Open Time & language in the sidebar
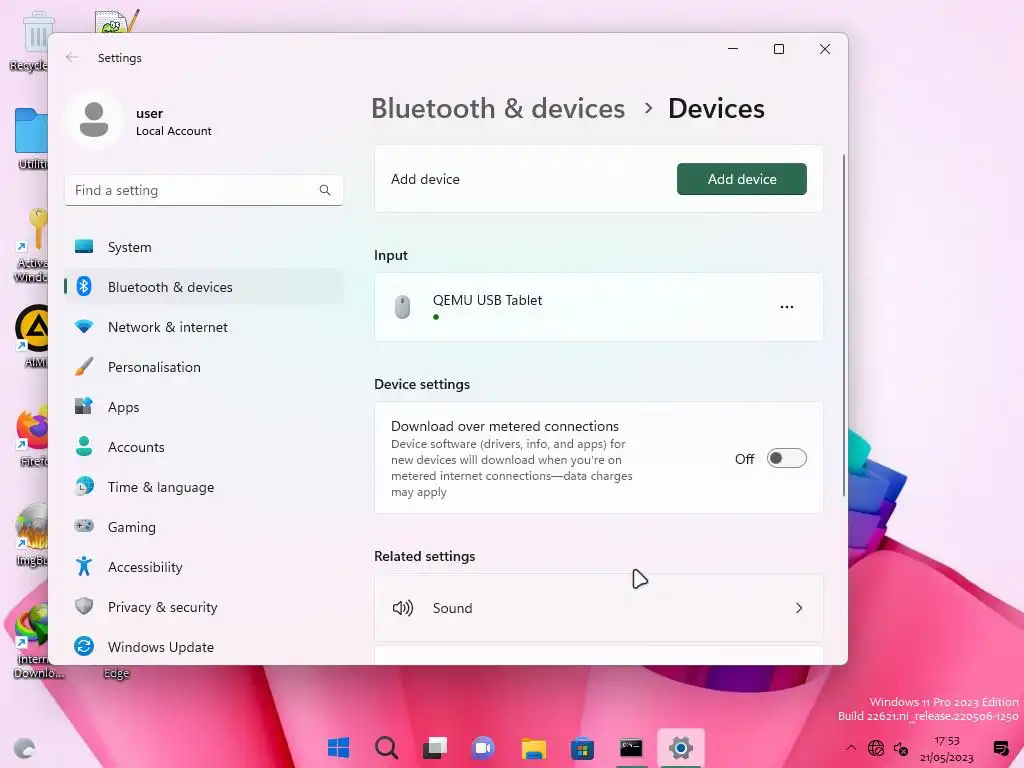 point(204,487)
